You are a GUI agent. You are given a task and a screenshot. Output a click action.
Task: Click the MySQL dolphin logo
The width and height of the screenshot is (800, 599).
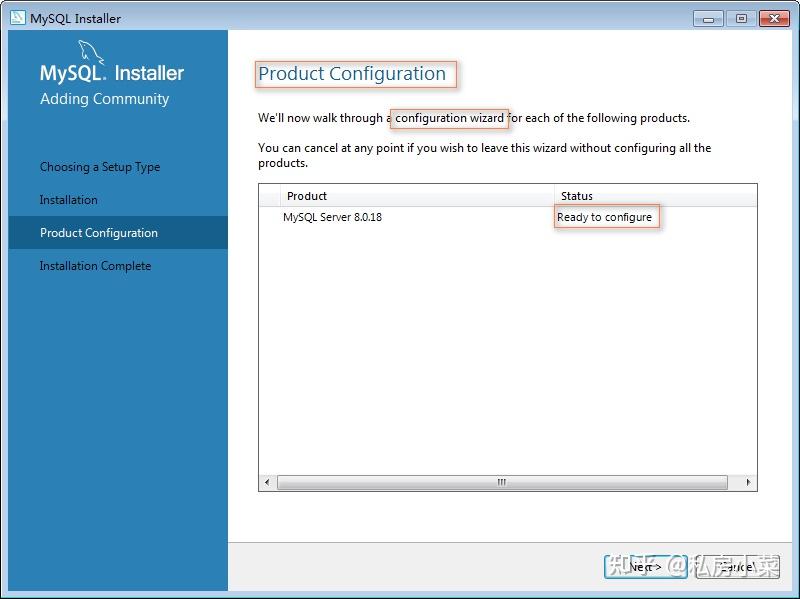[x=91, y=52]
